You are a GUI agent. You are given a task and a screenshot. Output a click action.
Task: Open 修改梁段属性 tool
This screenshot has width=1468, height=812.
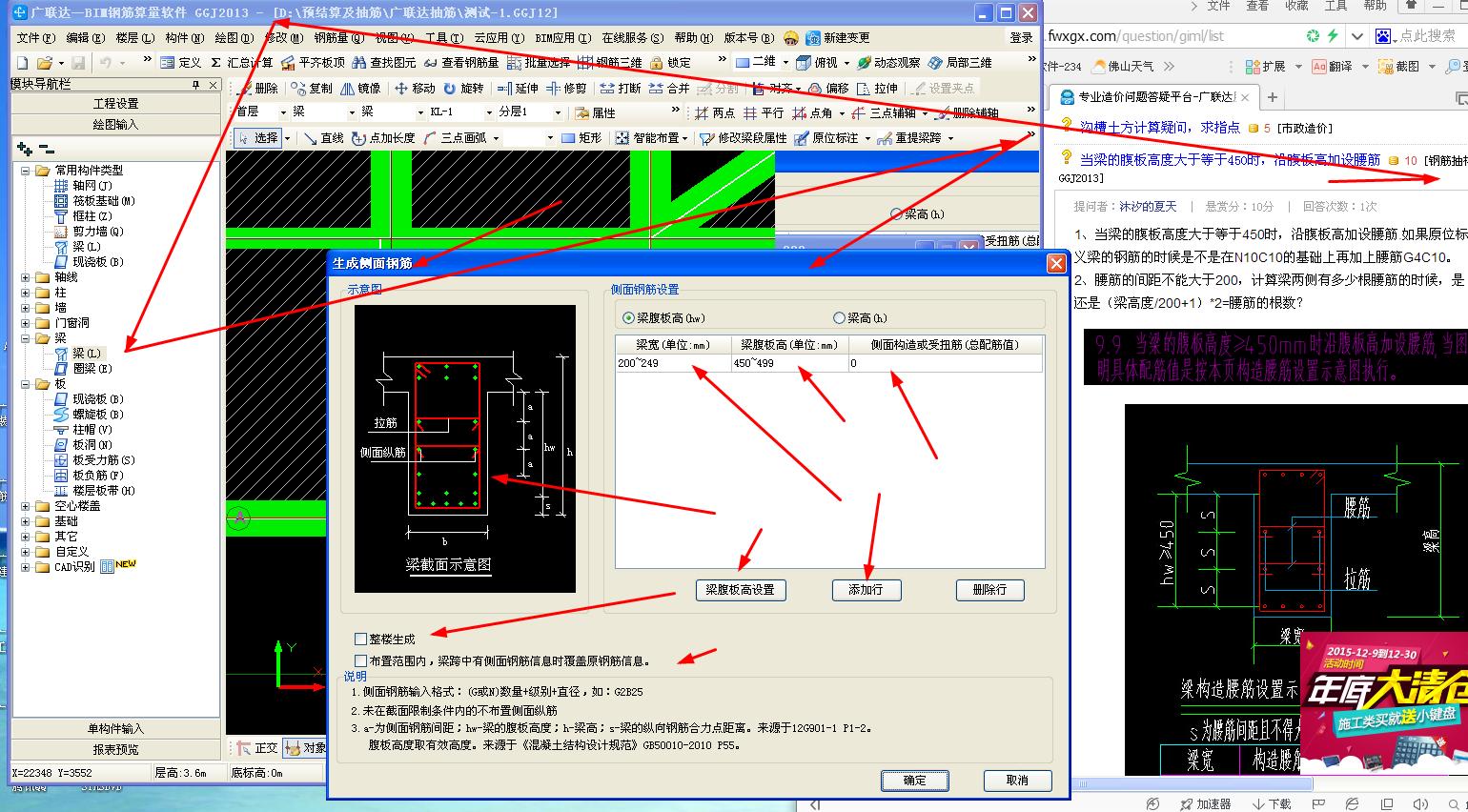pos(743,137)
